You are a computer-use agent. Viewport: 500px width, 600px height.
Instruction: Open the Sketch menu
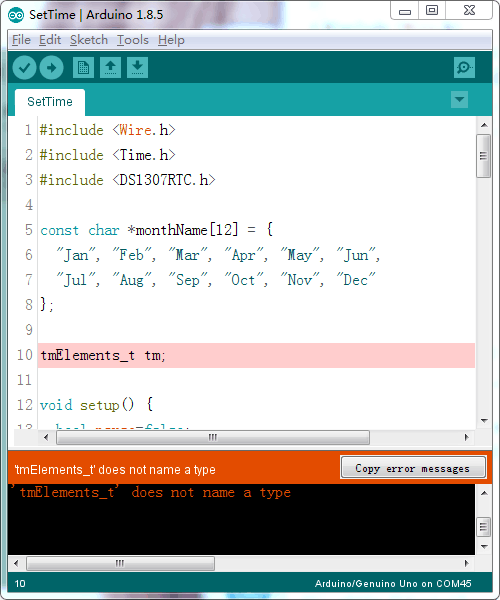(x=89, y=40)
